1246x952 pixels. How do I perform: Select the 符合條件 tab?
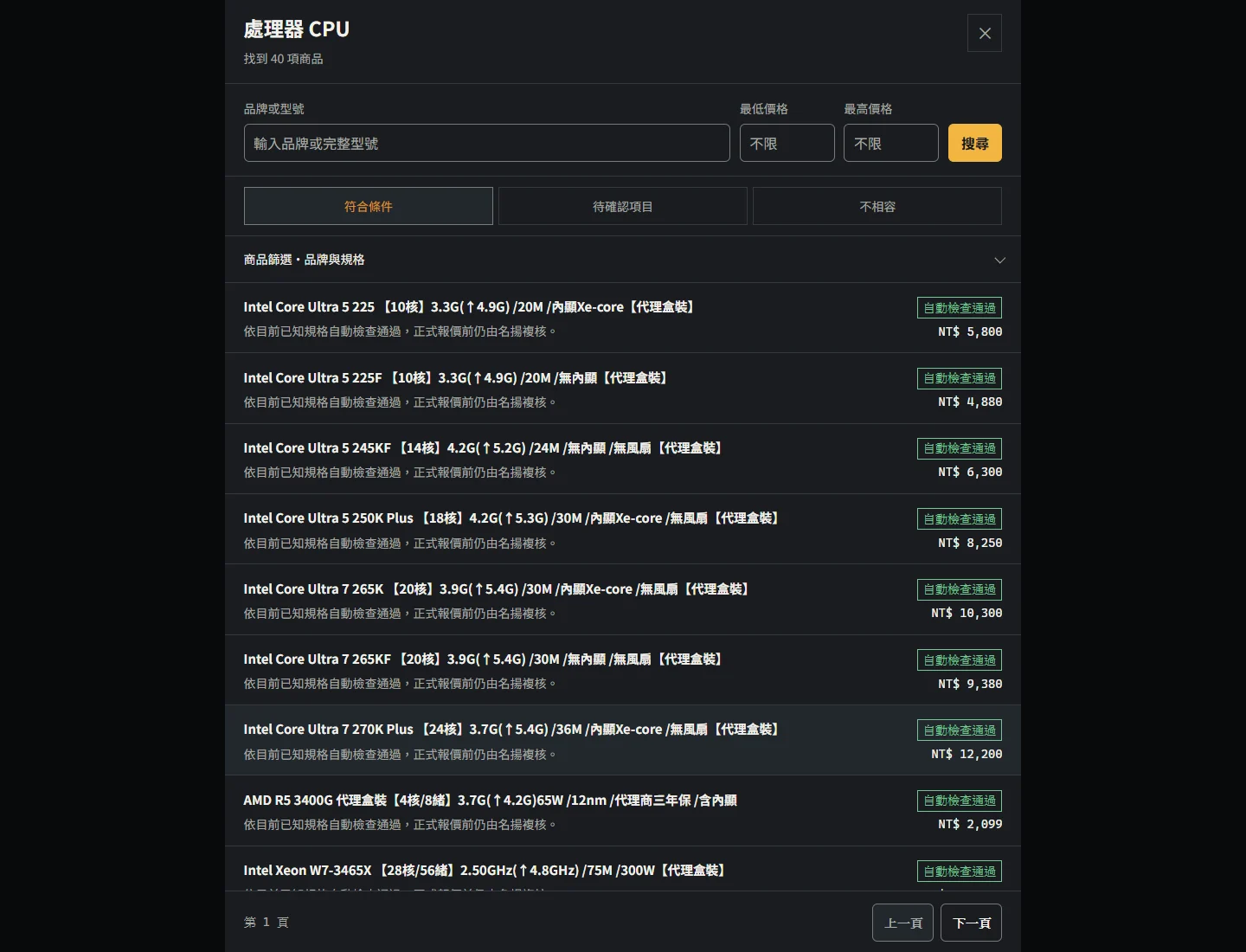(x=369, y=206)
